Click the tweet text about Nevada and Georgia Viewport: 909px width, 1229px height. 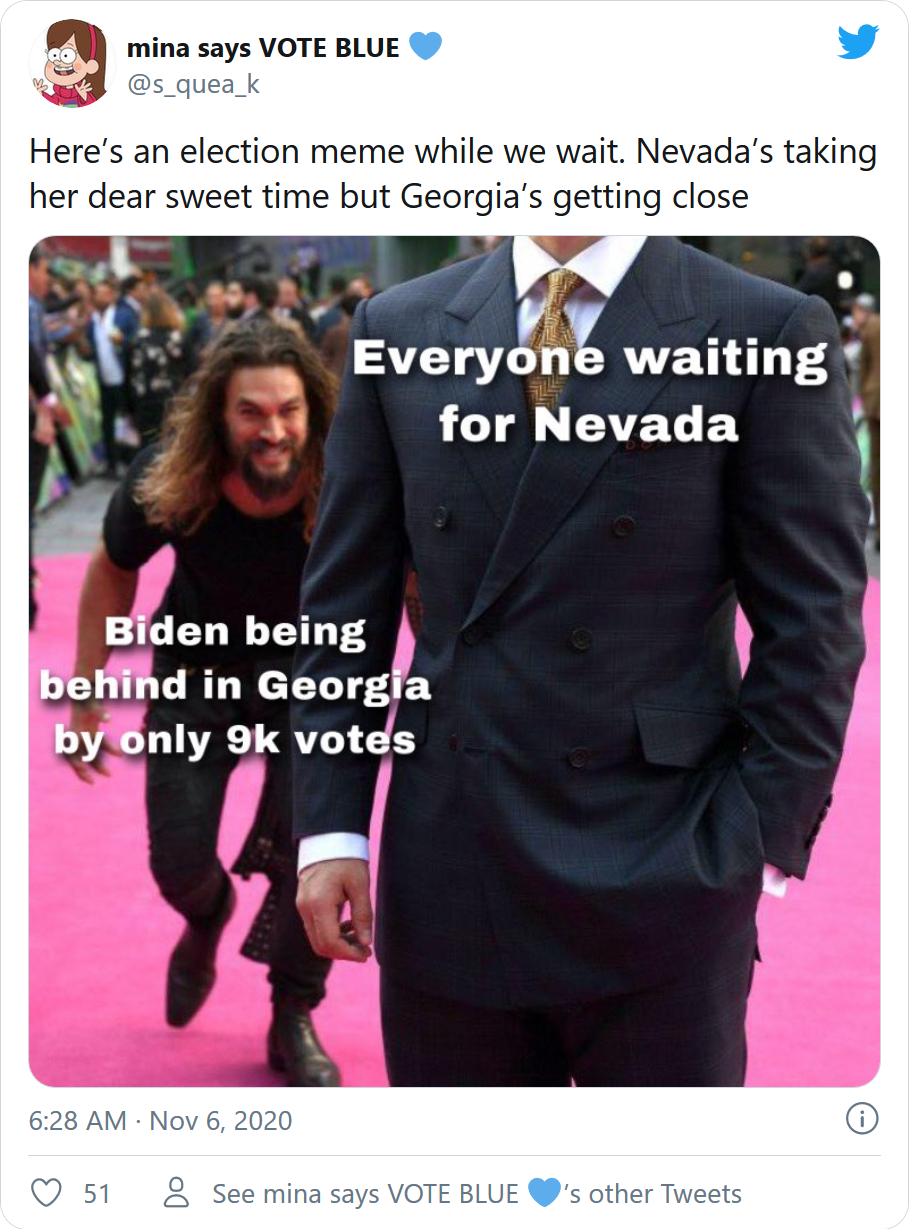pos(453,173)
